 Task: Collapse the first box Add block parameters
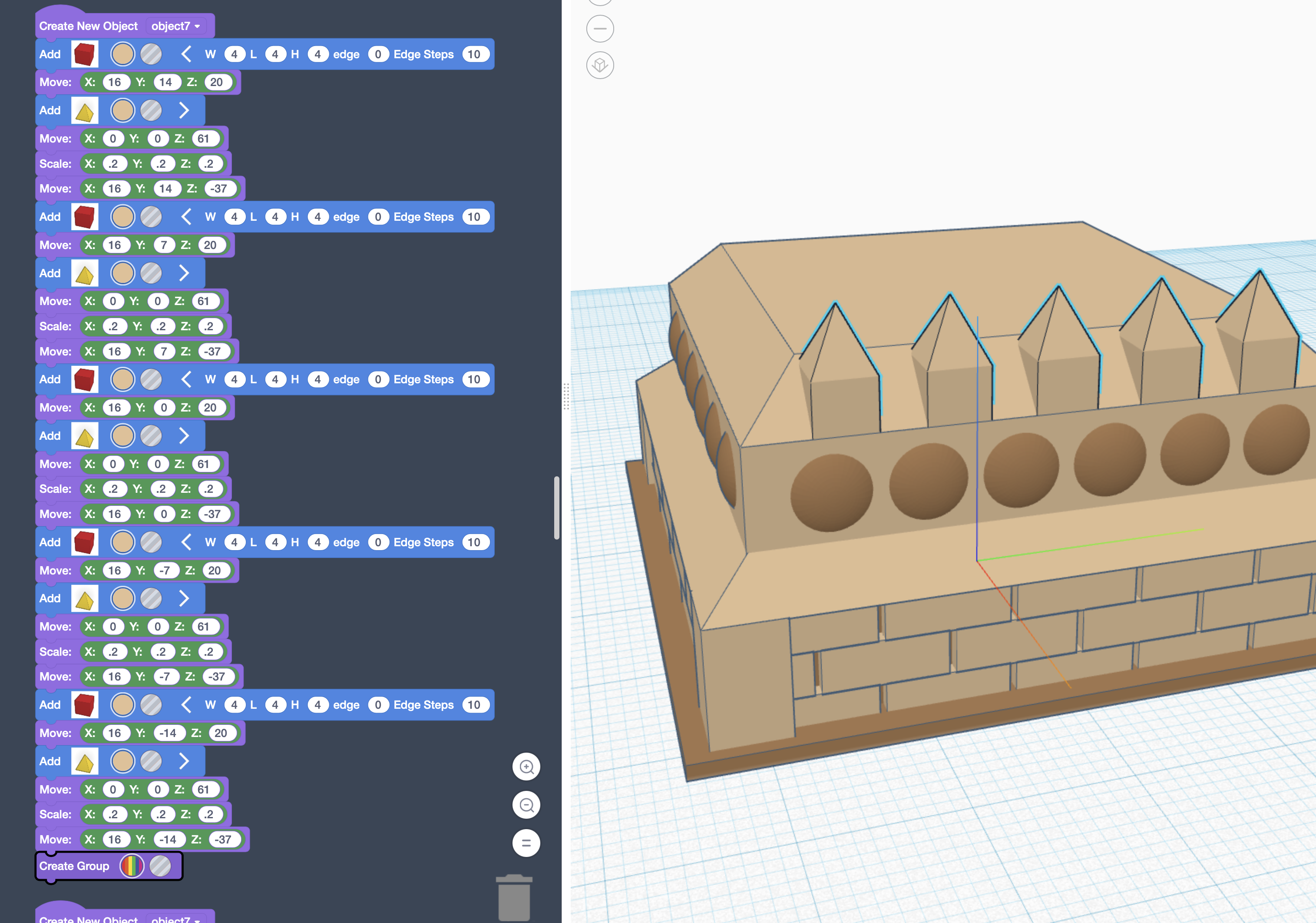tap(186, 54)
